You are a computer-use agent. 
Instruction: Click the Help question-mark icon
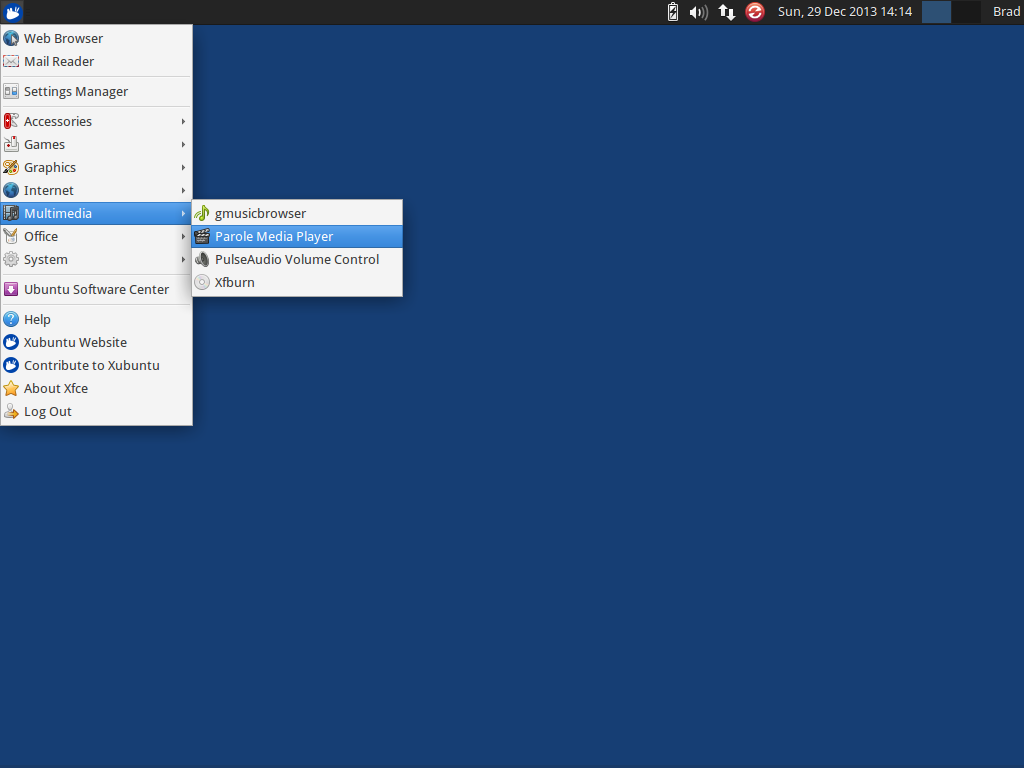click(11, 319)
